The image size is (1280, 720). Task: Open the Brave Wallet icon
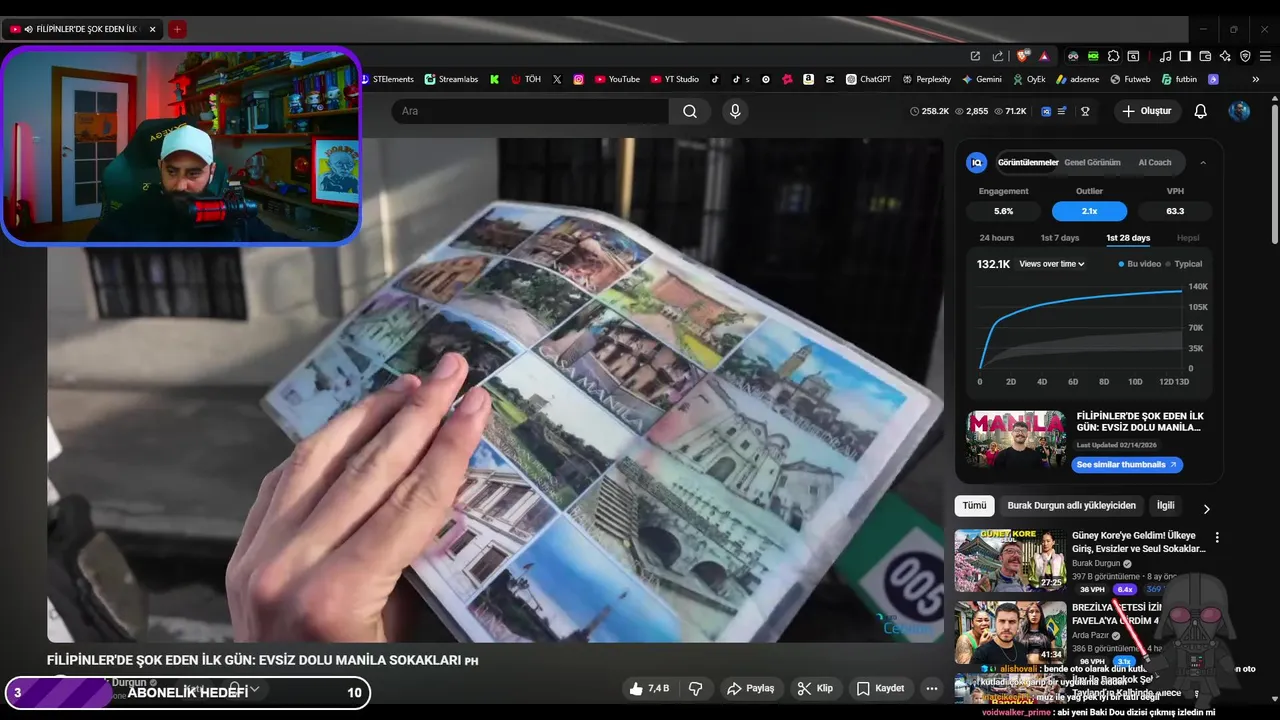[x=1205, y=56]
